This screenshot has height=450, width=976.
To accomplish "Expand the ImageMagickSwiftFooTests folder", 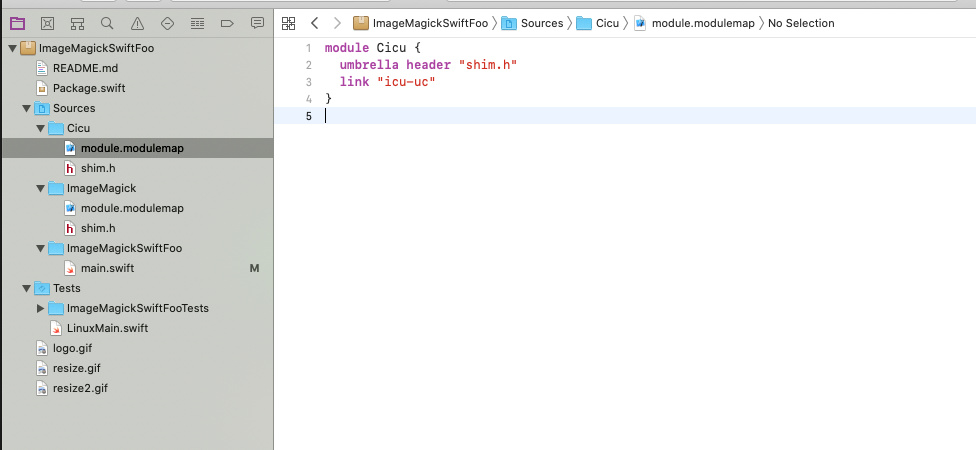I will coord(40,308).
